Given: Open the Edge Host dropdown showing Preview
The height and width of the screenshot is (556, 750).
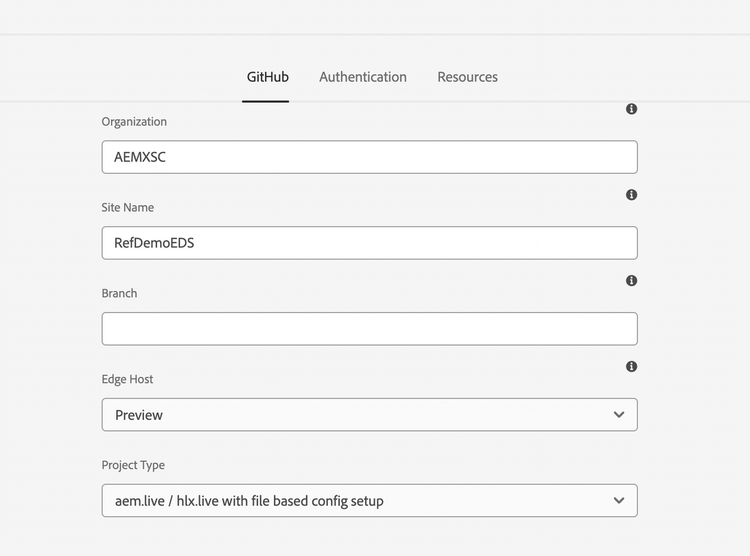Looking at the screenshot, I should coord(369,415).
